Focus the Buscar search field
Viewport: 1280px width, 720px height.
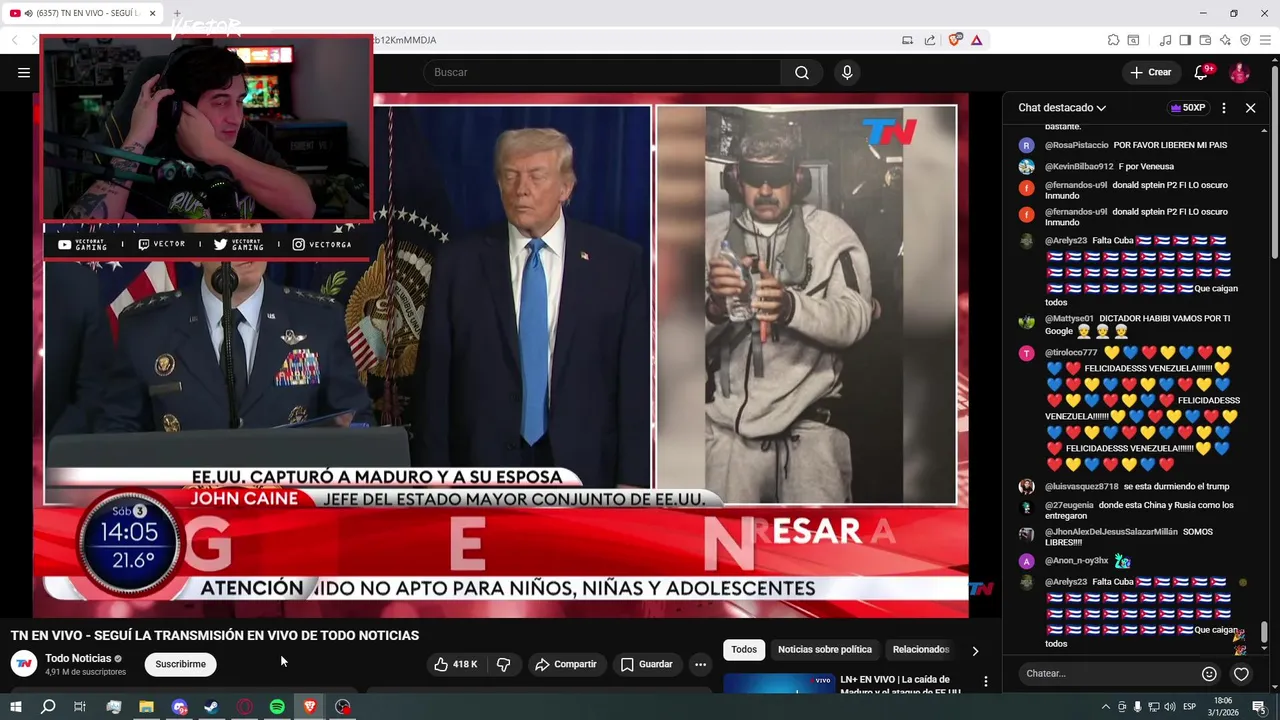point(602,72)
